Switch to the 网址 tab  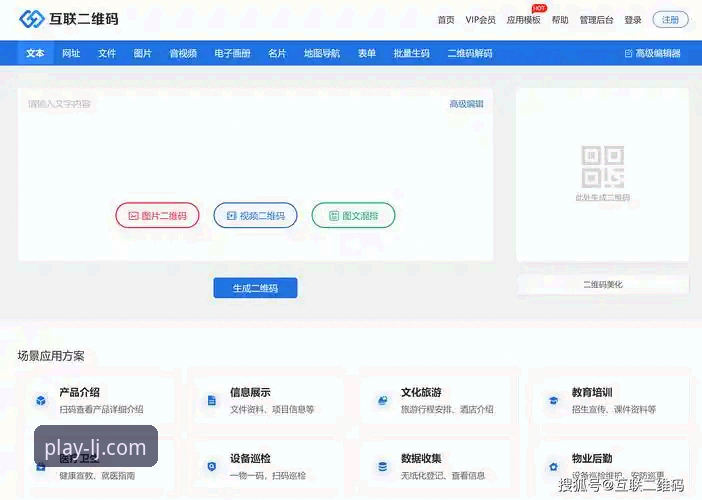click(x=71, y=53)
